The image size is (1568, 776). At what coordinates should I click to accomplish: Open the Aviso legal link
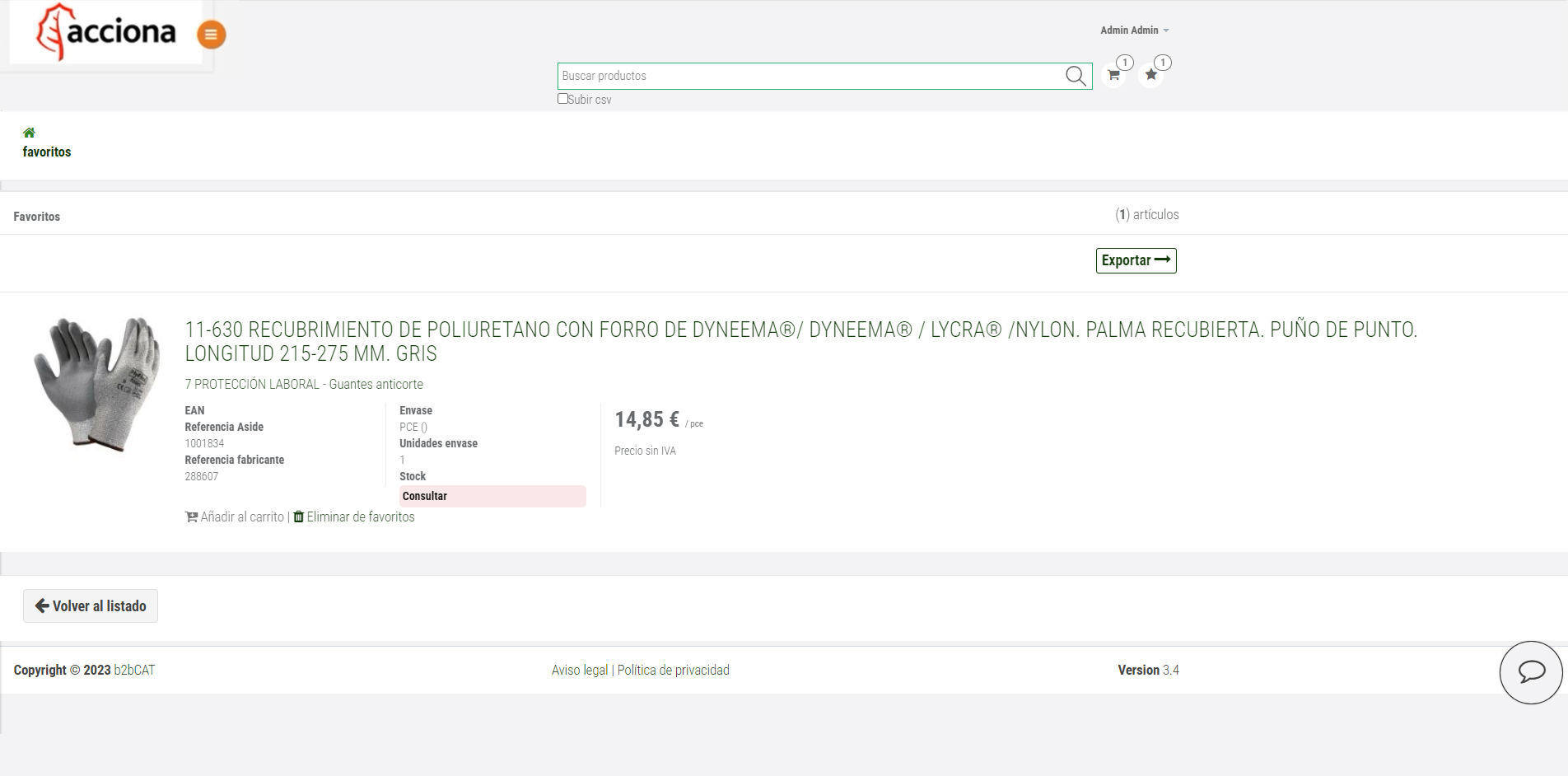[580, 671]
